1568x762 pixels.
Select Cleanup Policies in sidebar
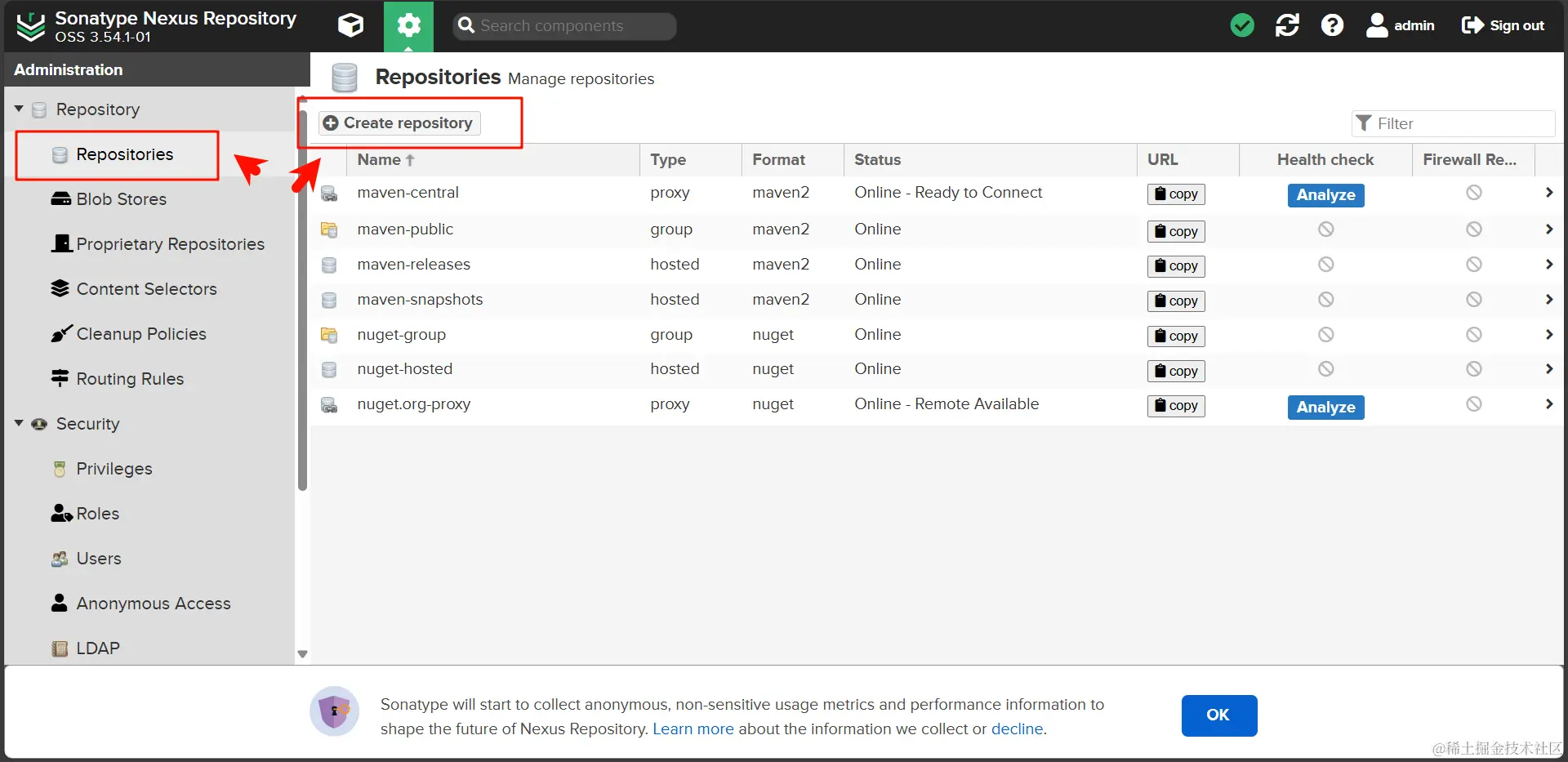(x=140, y=334)
